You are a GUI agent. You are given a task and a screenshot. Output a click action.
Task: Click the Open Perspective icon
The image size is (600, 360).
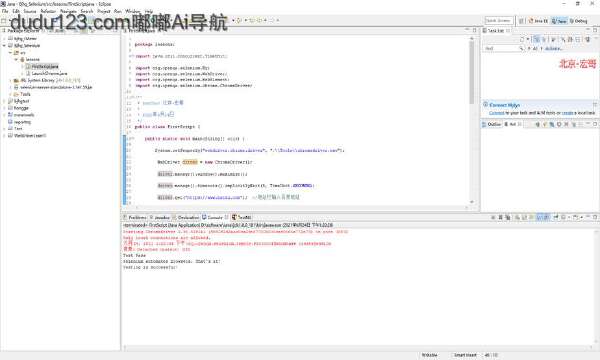coord(521,21)
